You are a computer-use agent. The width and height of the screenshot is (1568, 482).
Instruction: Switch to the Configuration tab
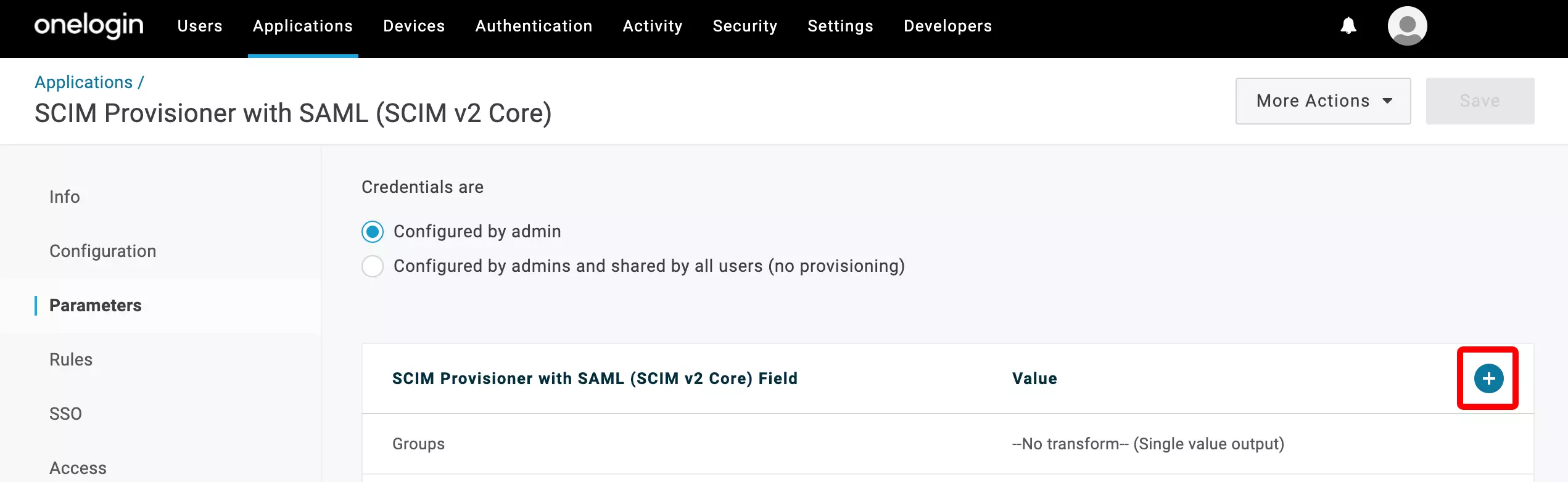[x=102, y=251]
